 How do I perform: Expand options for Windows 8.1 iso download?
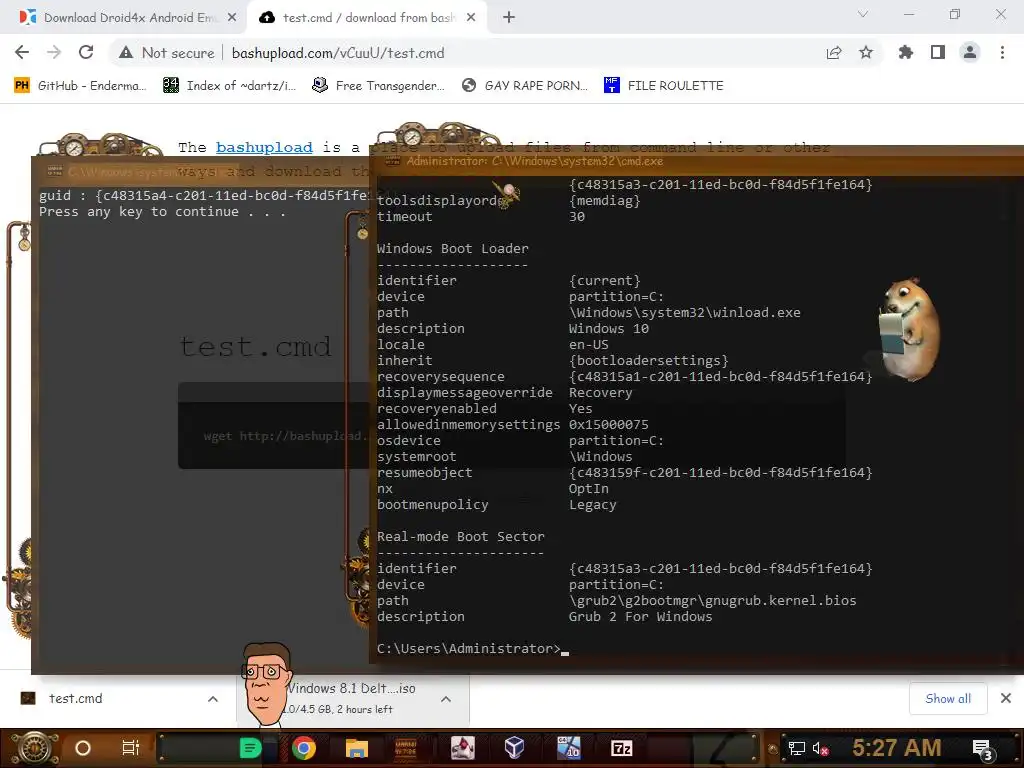446,699
